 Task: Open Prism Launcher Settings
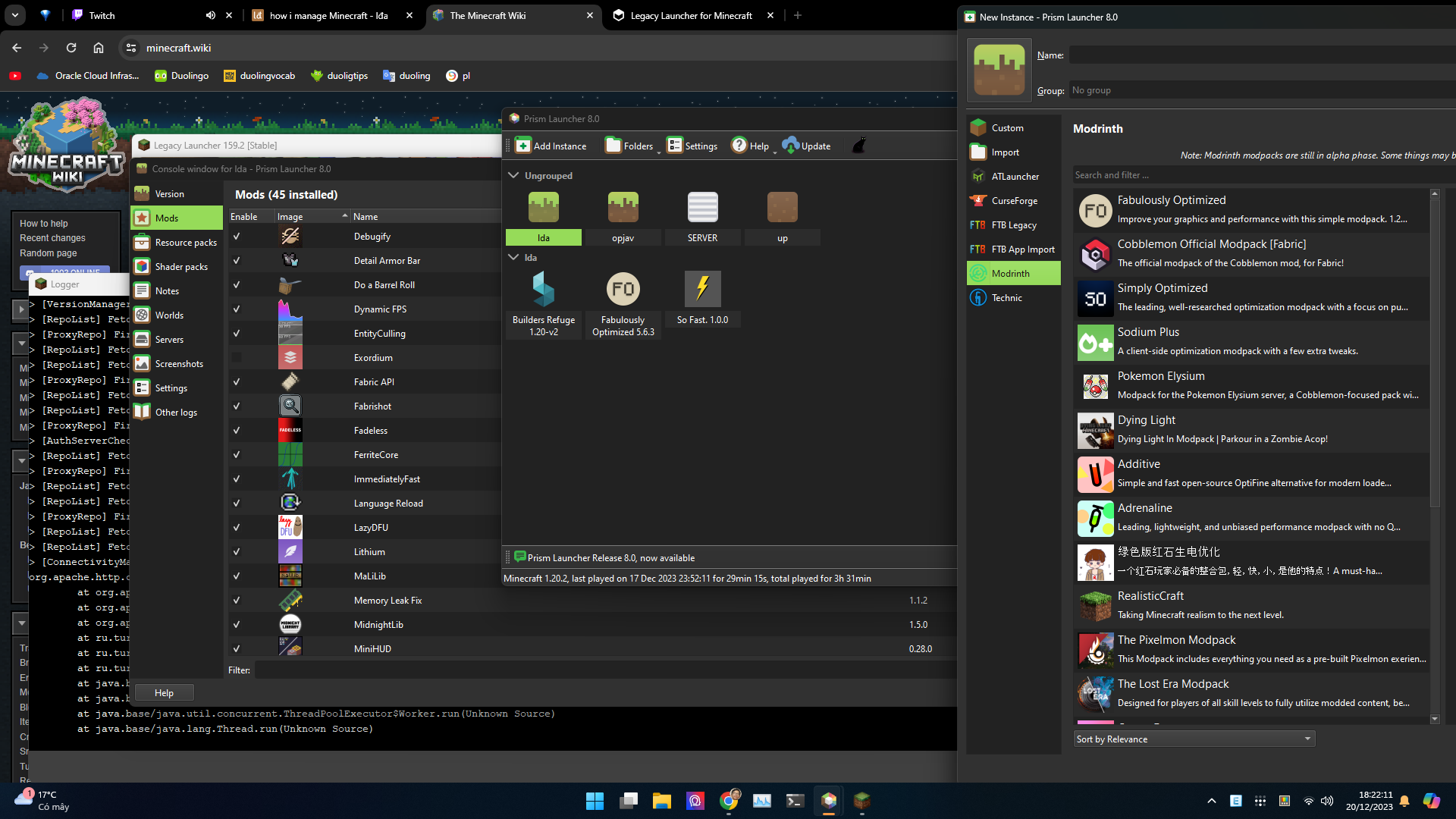point(692,146)
